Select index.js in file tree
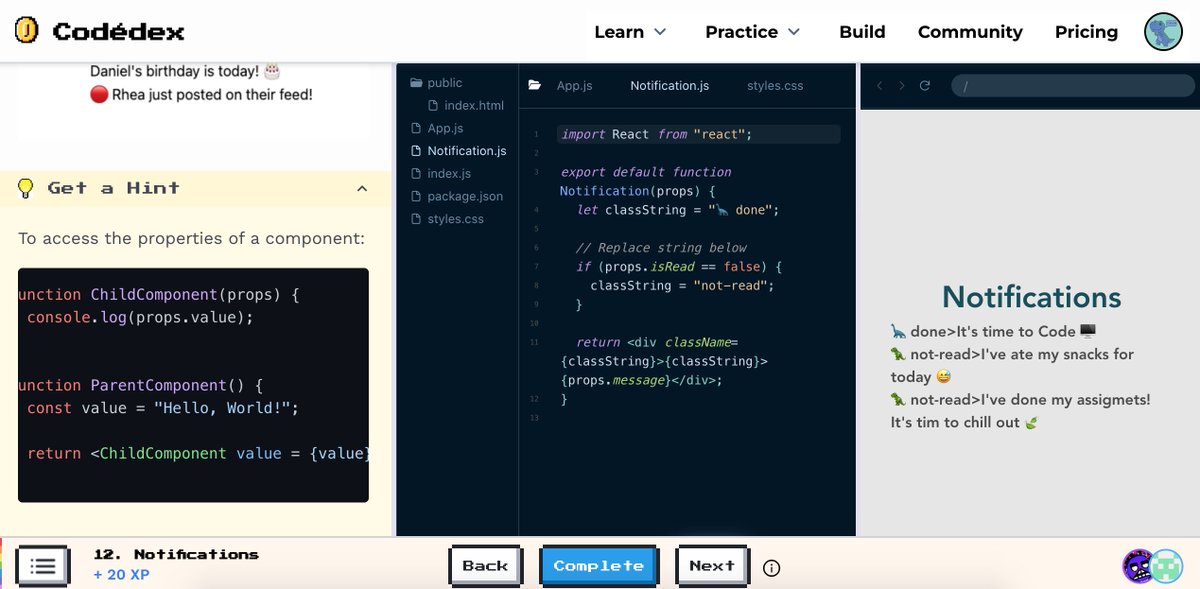1200x589 pixels. (449, 173)
